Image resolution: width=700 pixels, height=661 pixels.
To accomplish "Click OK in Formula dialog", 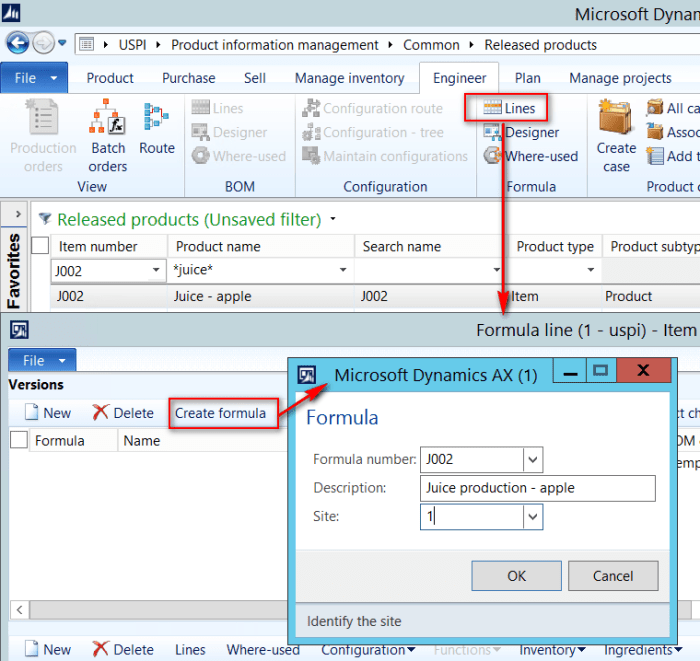I will (517, 576).
